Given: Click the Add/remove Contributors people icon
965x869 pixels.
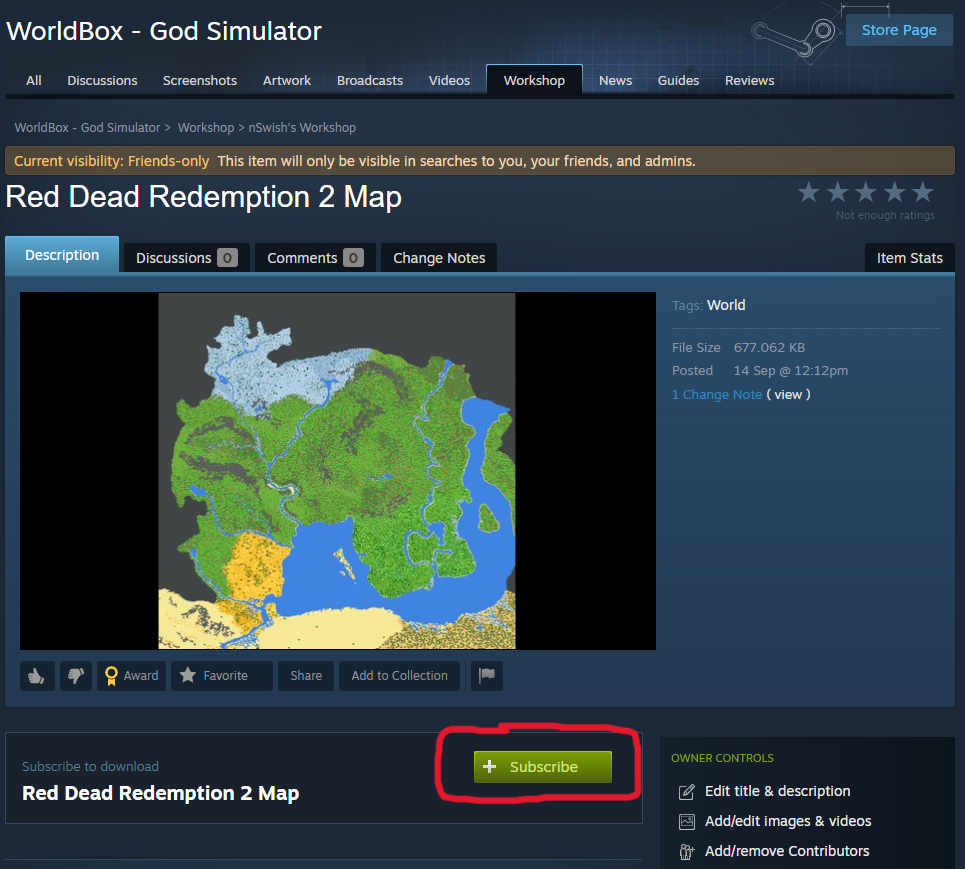Looking at the screenshot, I should [x=687, y=852].
